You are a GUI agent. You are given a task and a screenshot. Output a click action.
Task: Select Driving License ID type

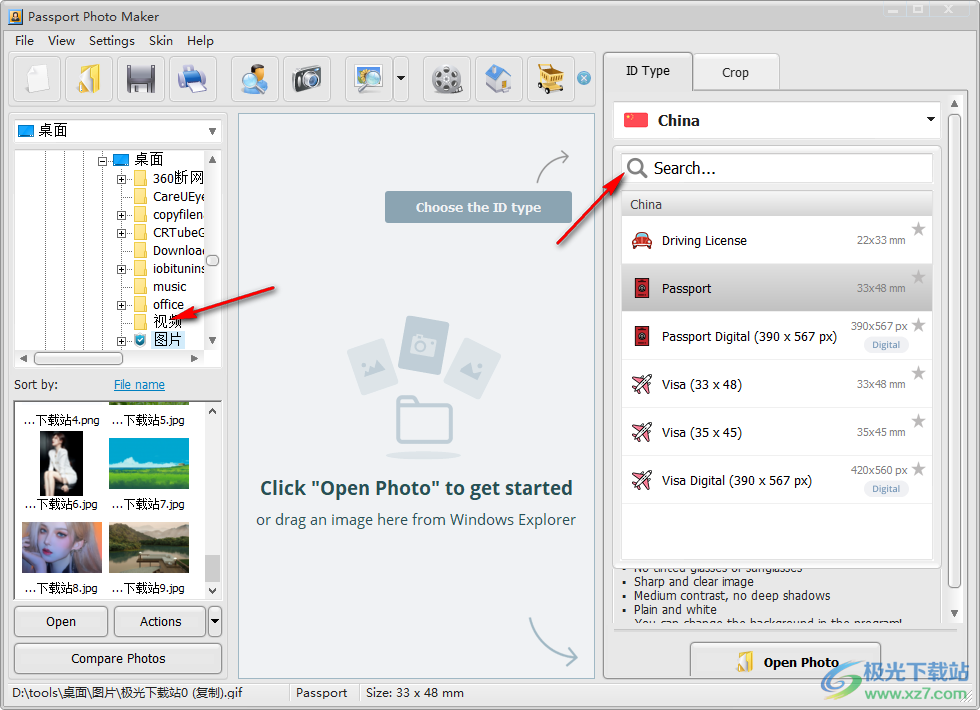[776, 240]
